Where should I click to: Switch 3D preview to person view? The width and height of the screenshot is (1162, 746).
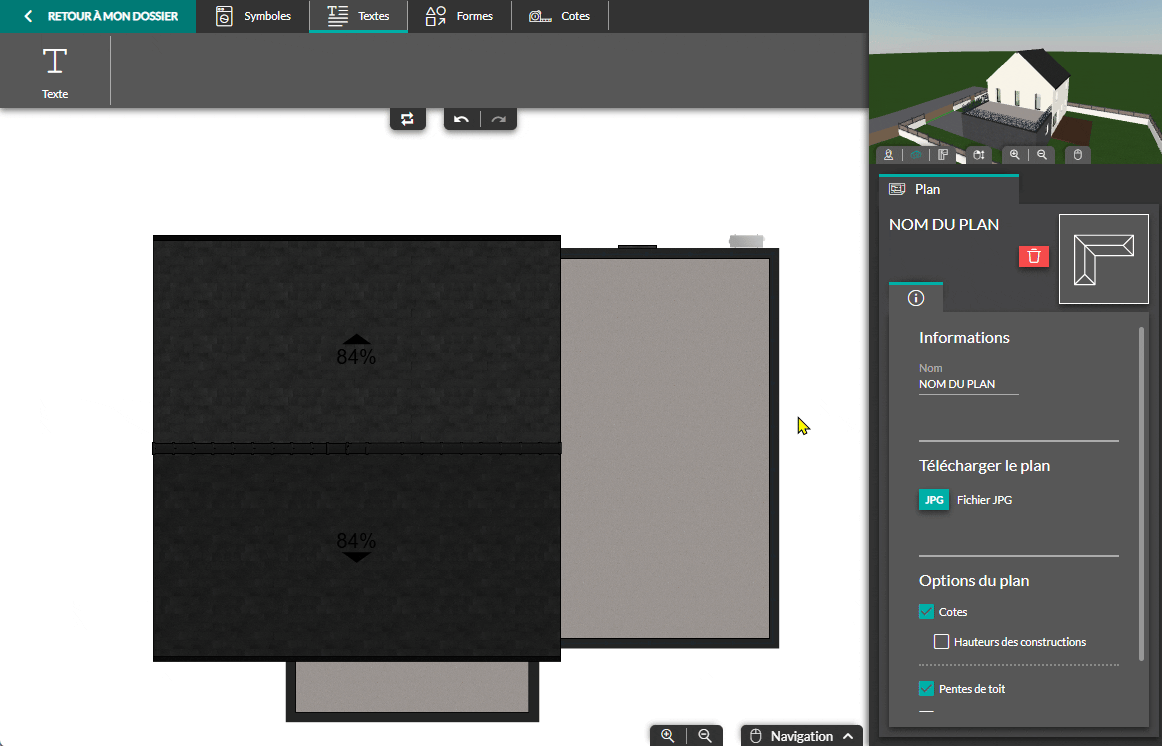click(888, 155)
